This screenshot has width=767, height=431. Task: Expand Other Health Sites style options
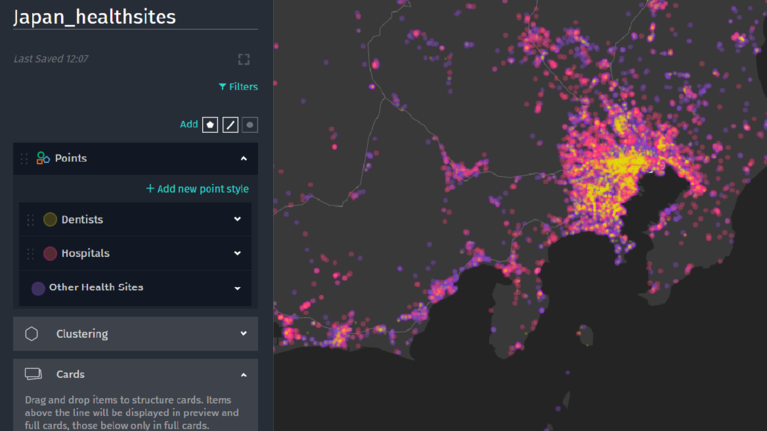pyautogui.click(x=237, y=288)
